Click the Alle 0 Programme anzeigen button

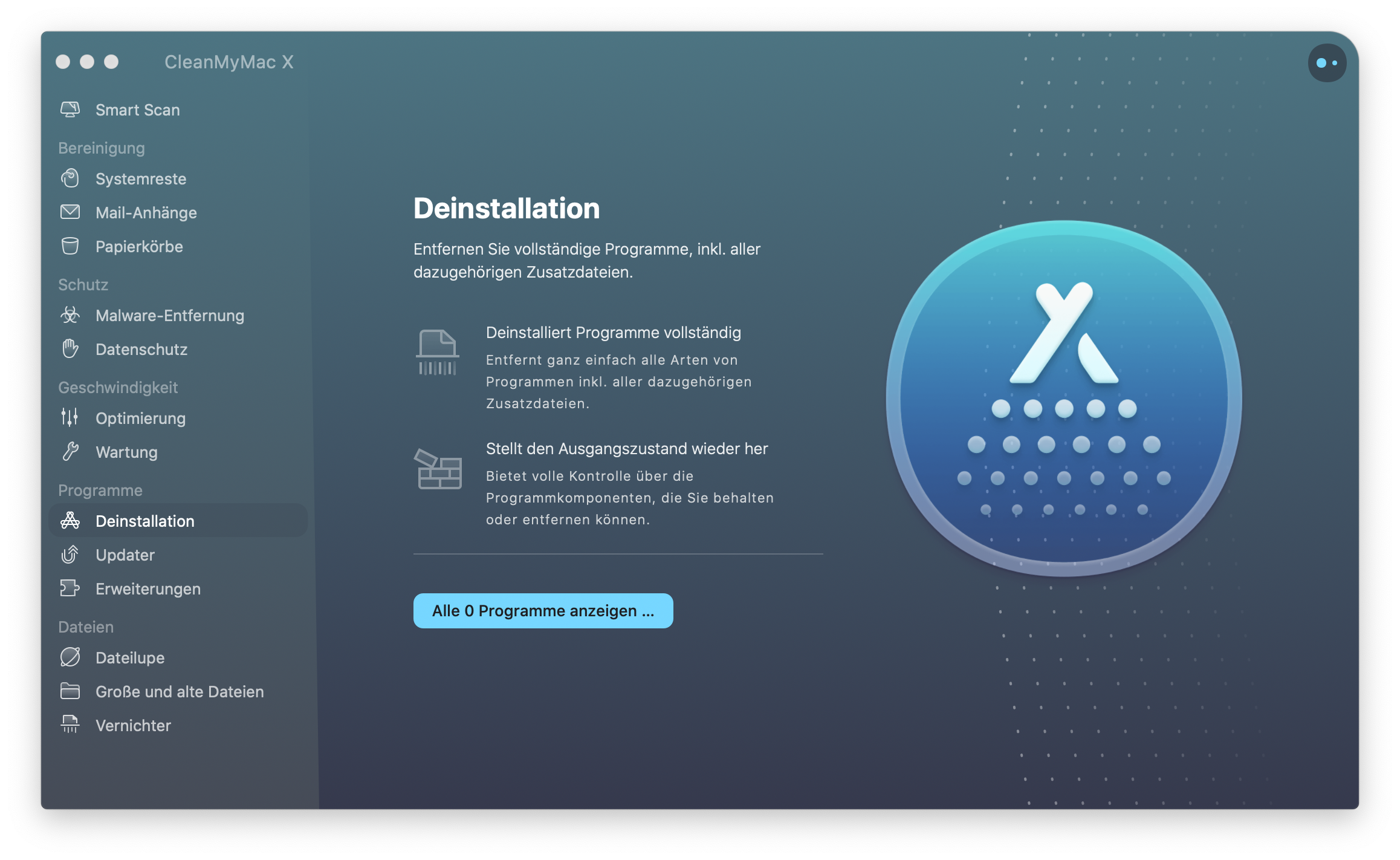point(543,611)
